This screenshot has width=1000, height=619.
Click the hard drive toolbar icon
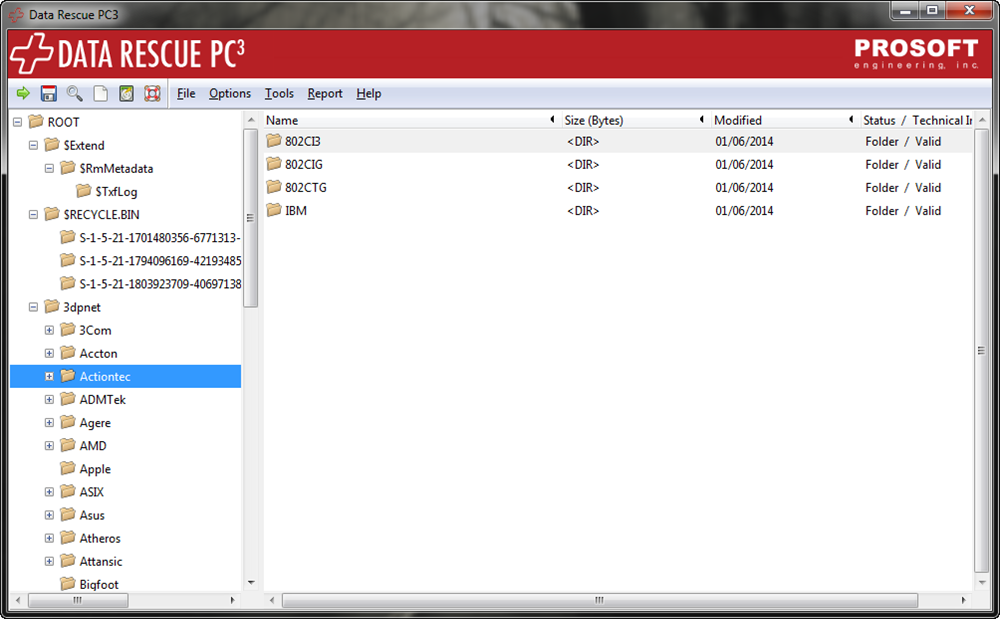click(126, 94)
